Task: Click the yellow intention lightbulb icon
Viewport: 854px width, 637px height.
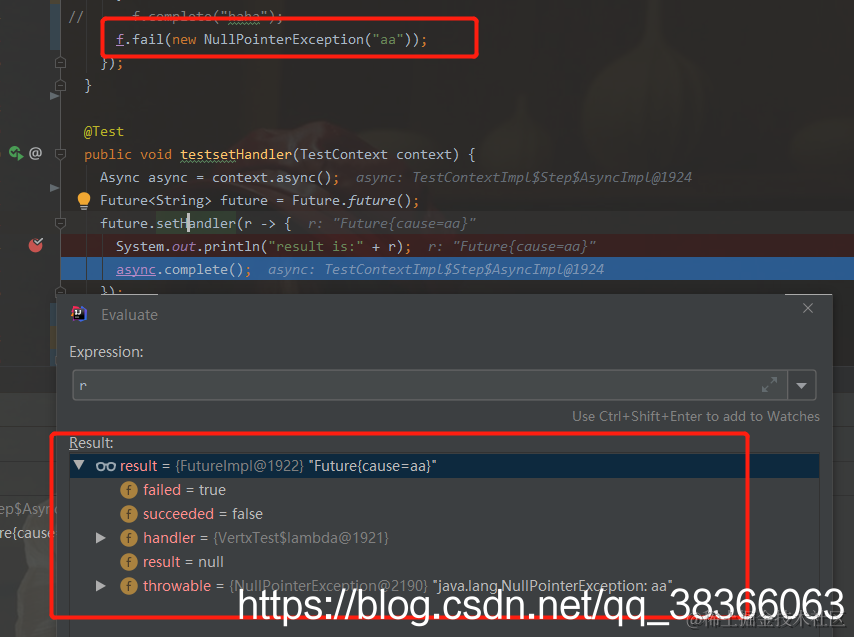Action: click(84, 201)
